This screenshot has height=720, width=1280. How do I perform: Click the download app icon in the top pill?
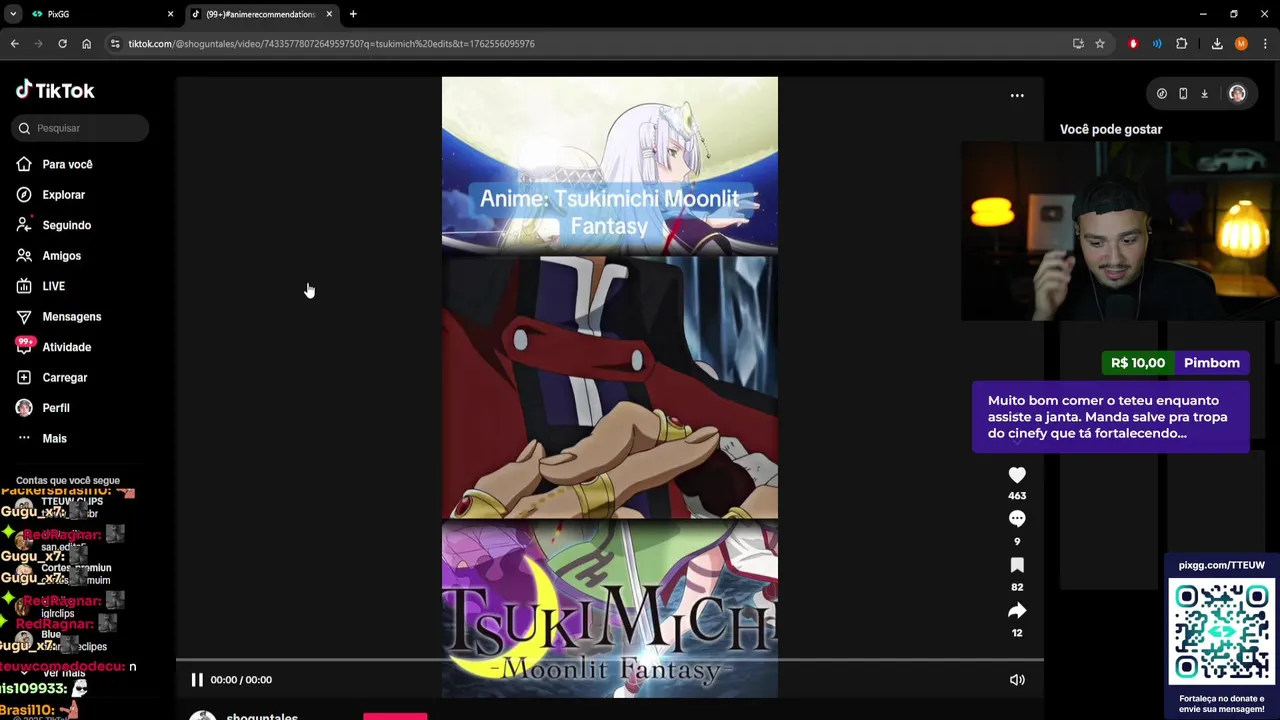pyautogui.click(x=1204, y=93)
